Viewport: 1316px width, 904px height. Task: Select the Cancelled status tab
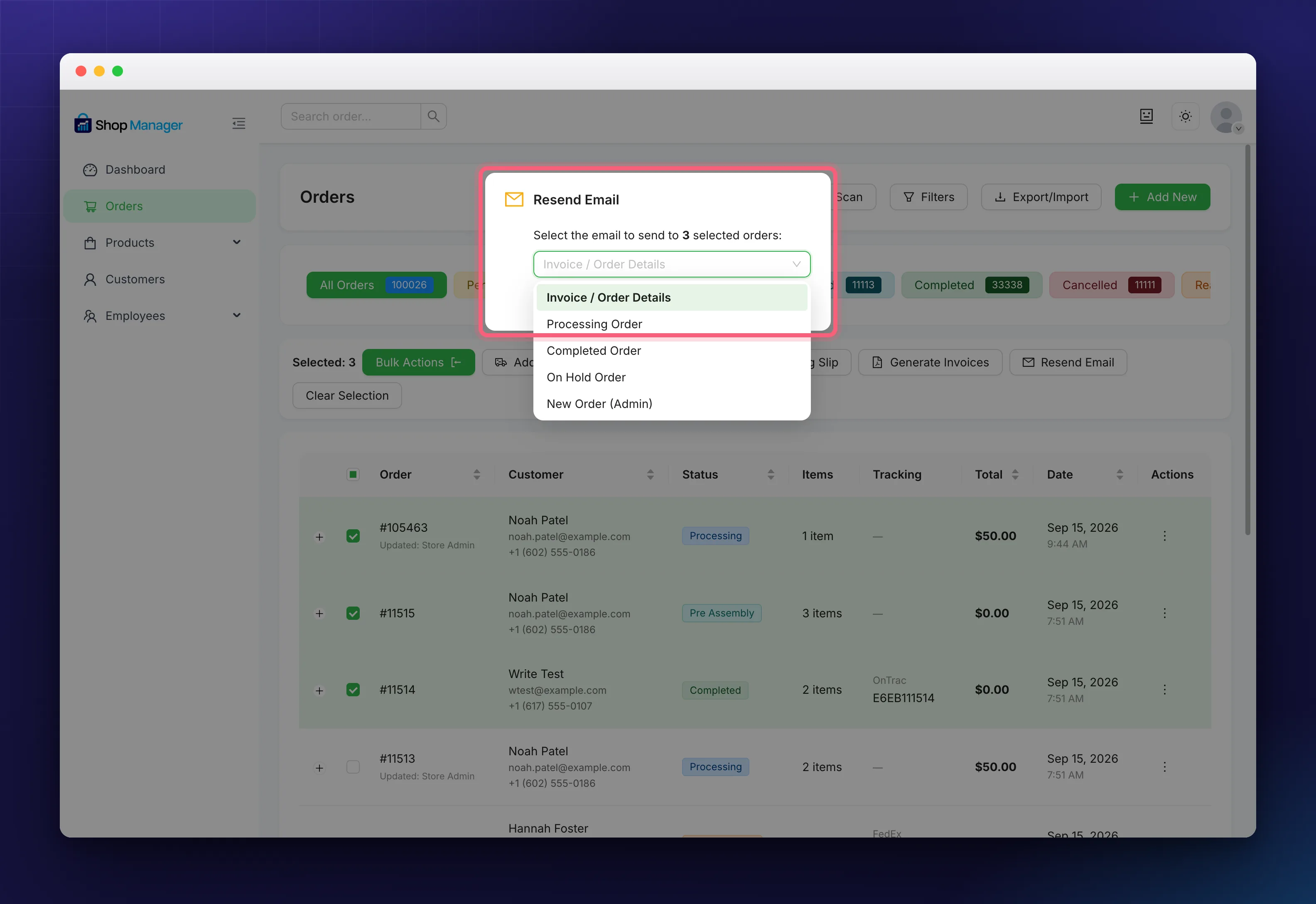coord(1112,285)
